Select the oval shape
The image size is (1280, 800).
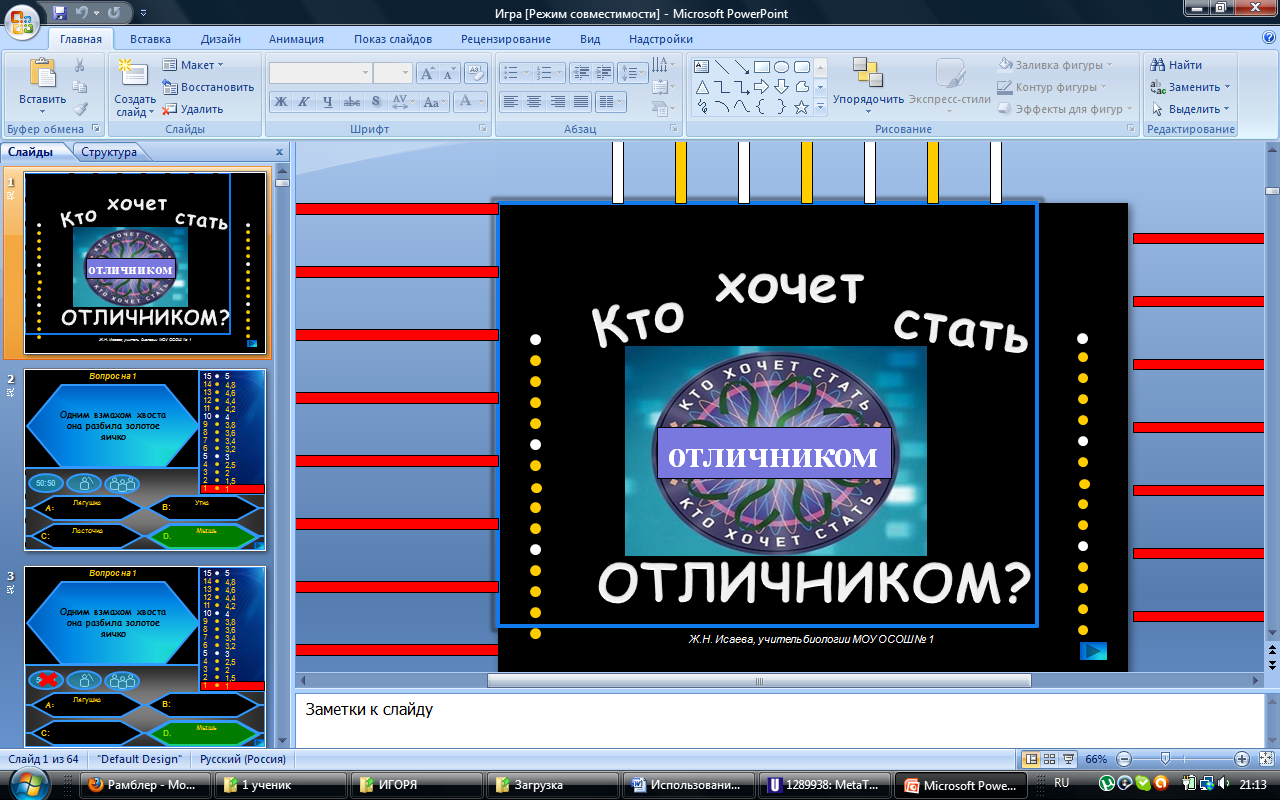(782, 67)
